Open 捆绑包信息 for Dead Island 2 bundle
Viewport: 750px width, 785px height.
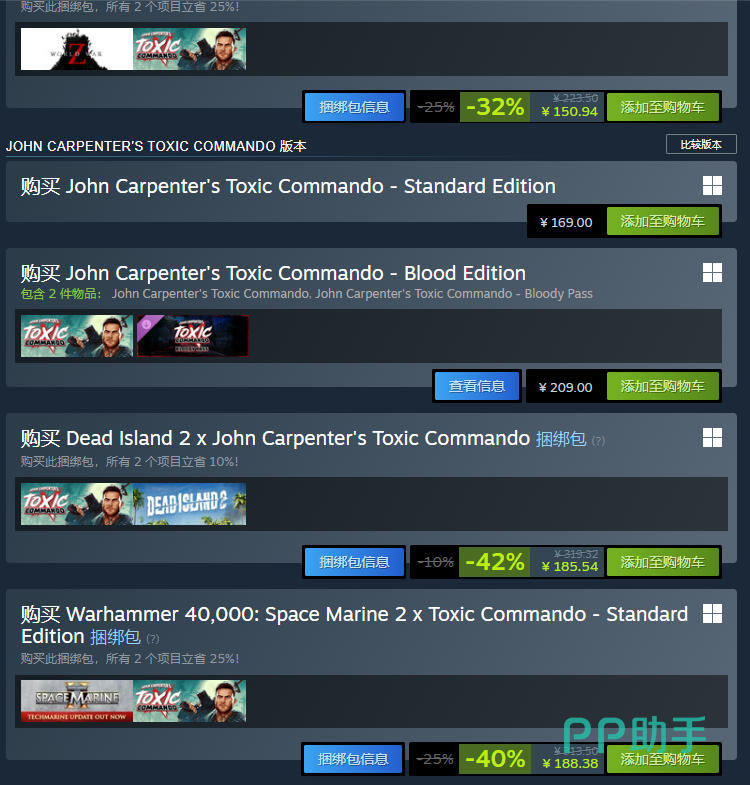[354, 562]
